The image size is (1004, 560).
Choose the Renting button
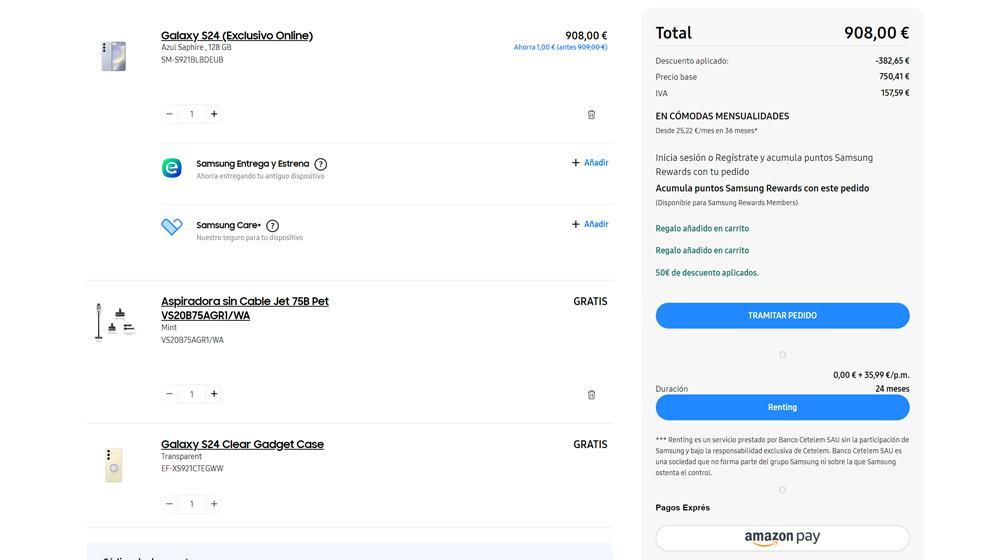pos(782,407)
